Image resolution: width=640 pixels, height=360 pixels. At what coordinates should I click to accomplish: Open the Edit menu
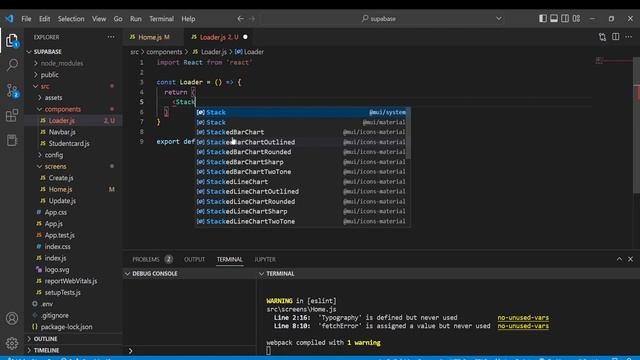coord(44,19)
